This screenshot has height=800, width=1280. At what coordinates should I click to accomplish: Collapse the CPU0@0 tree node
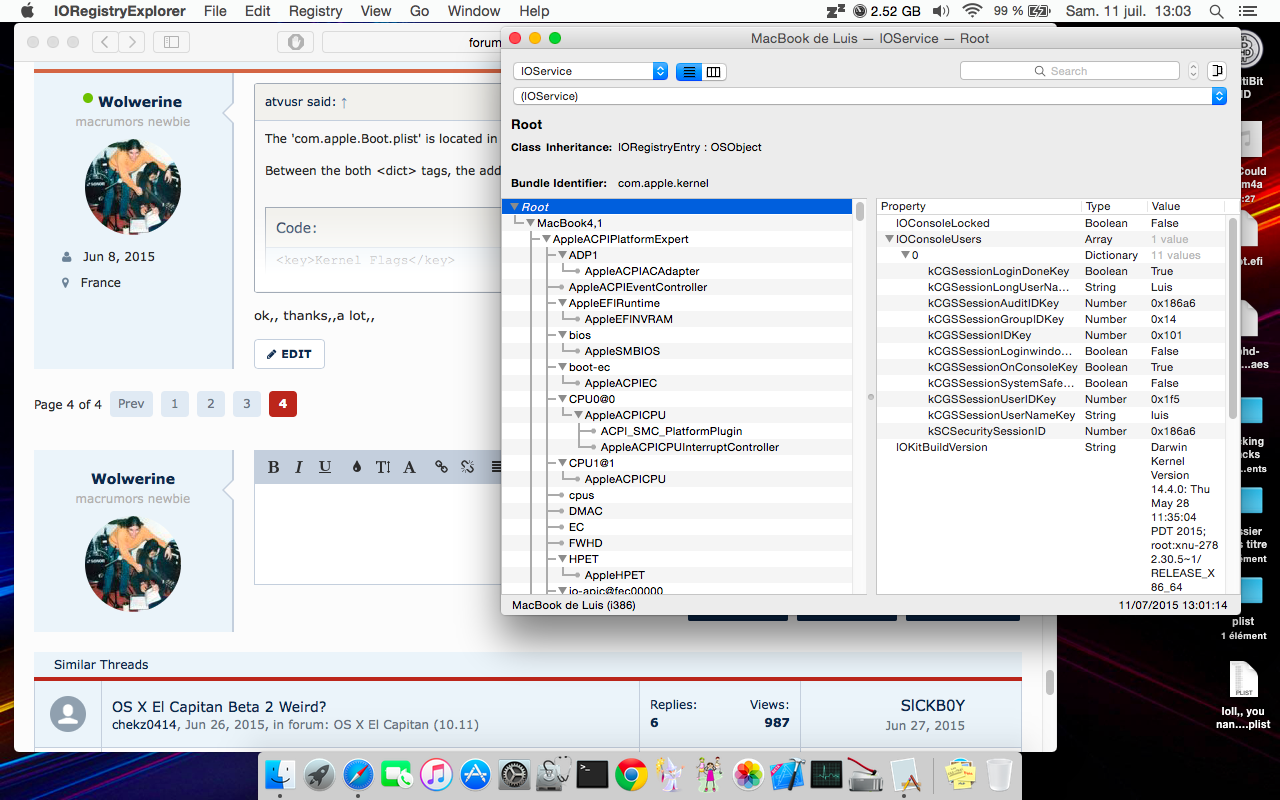tap(562, 399)
